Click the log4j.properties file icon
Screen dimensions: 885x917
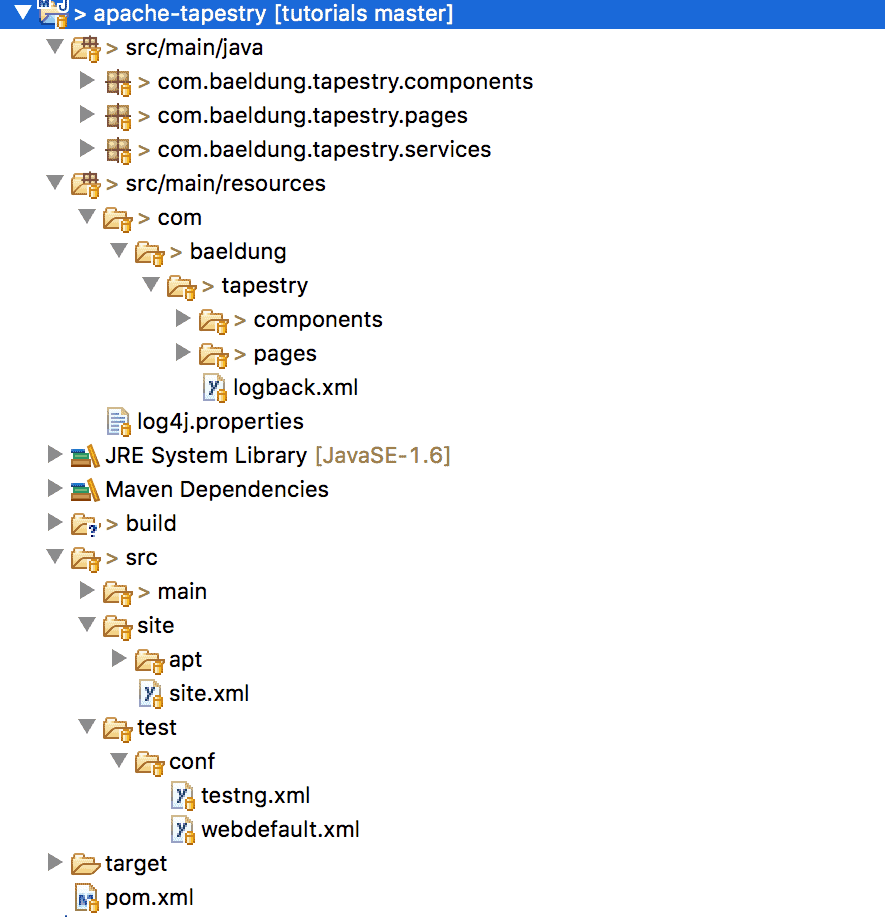tap(119, 422)
